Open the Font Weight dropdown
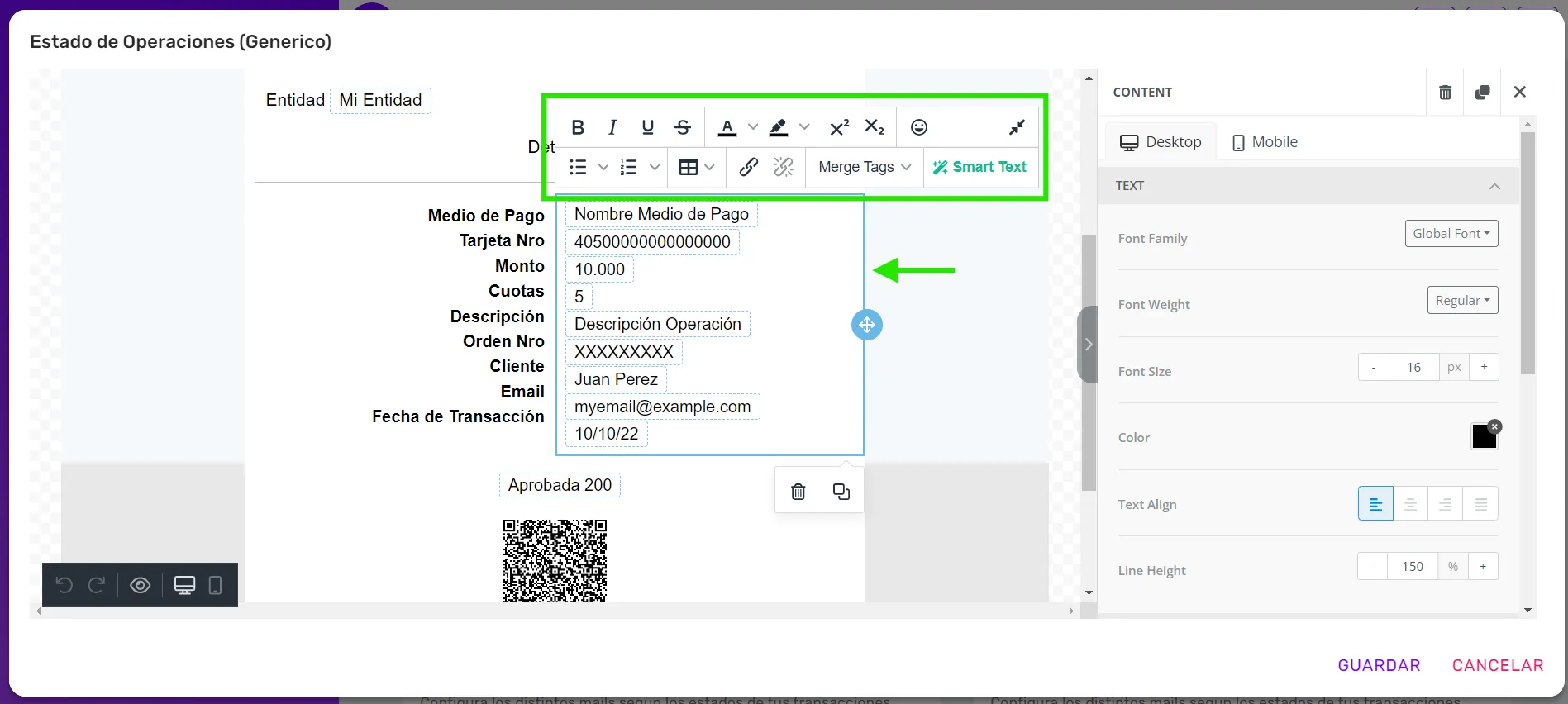This screenshot has height=704, width=1568. [1463, 300]
